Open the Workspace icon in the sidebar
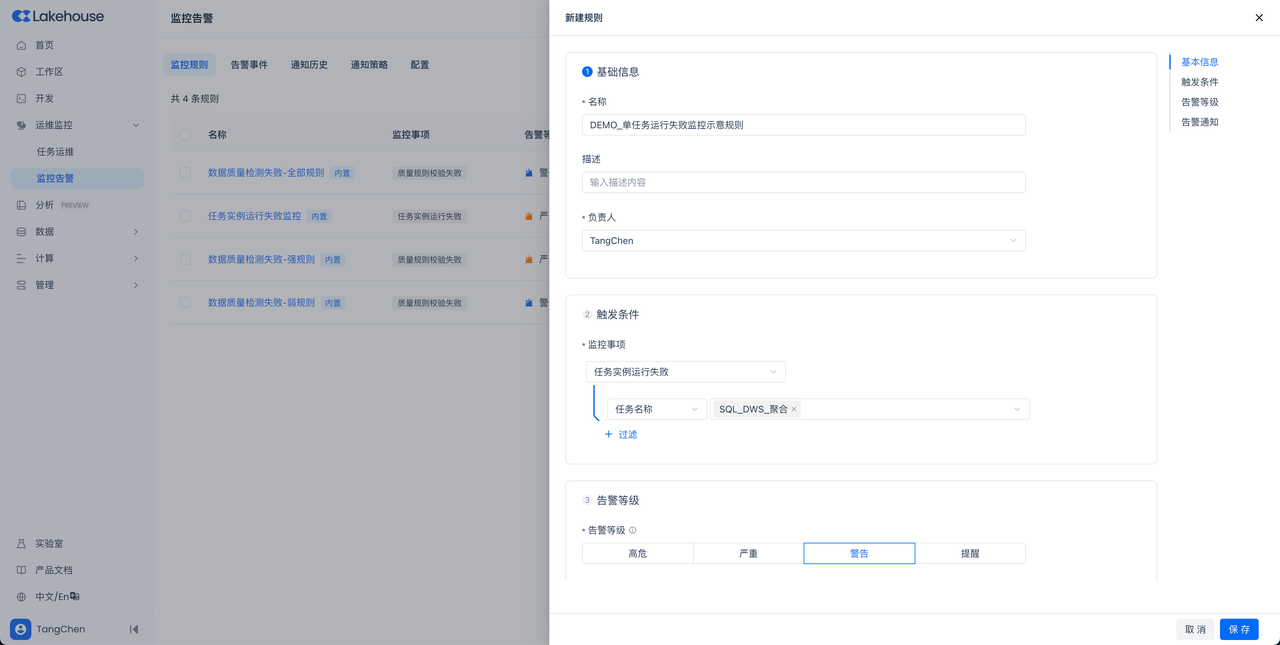This screenshot has width=1280, height=645. click(x=21, y=72)
